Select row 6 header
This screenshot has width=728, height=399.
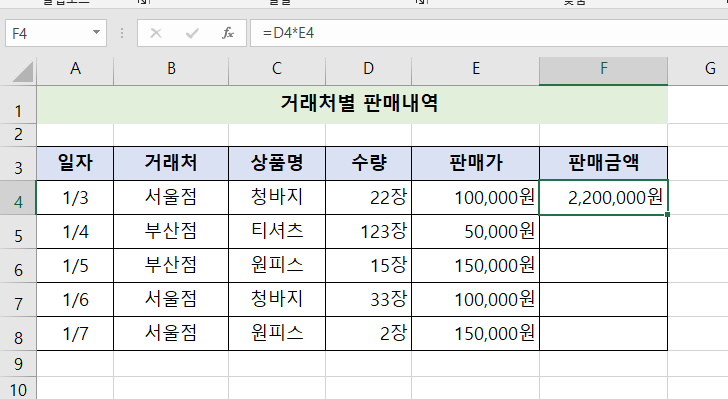[x=18, y=266]
